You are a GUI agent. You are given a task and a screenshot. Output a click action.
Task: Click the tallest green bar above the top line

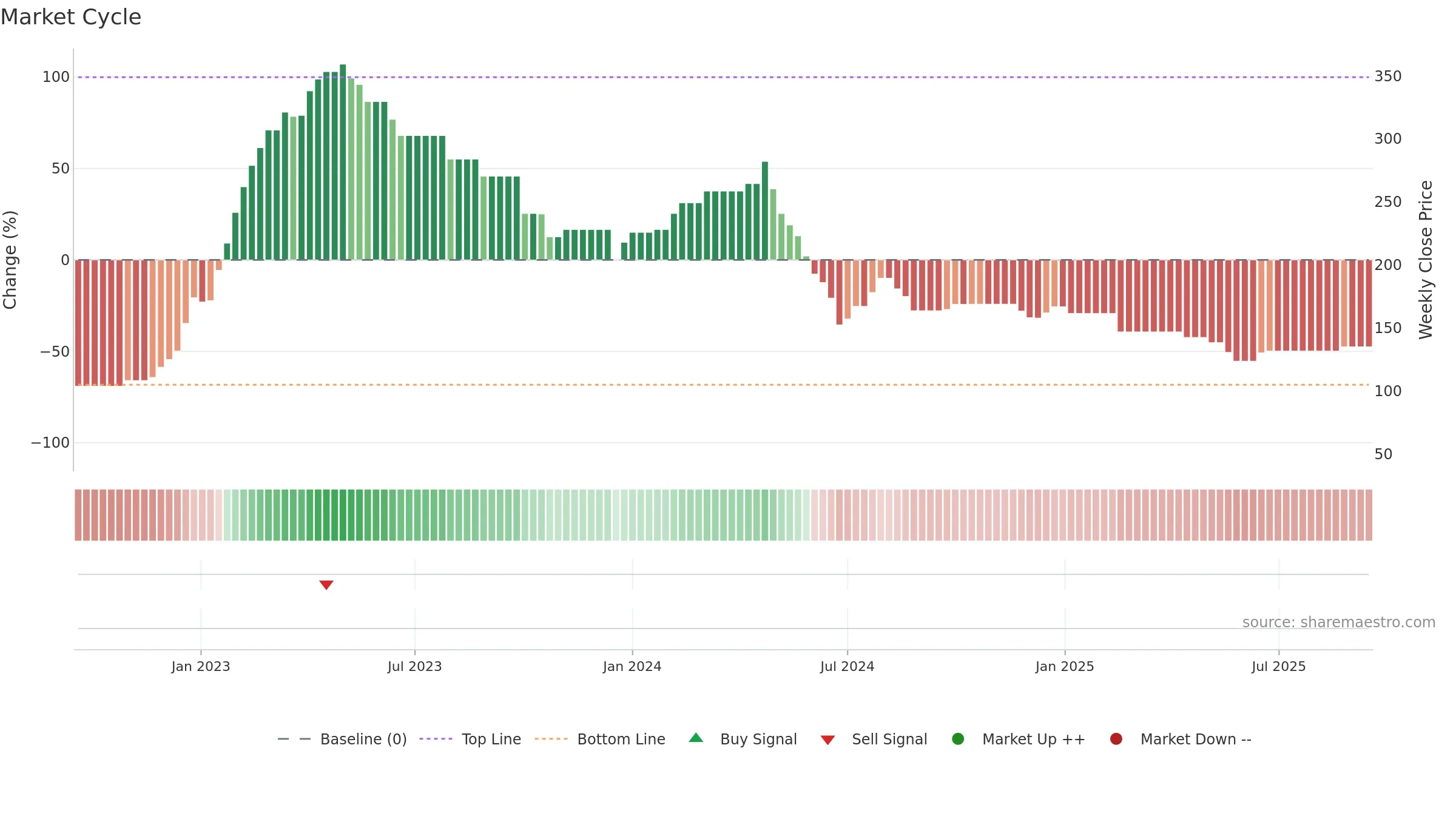[x=343, y=162]
